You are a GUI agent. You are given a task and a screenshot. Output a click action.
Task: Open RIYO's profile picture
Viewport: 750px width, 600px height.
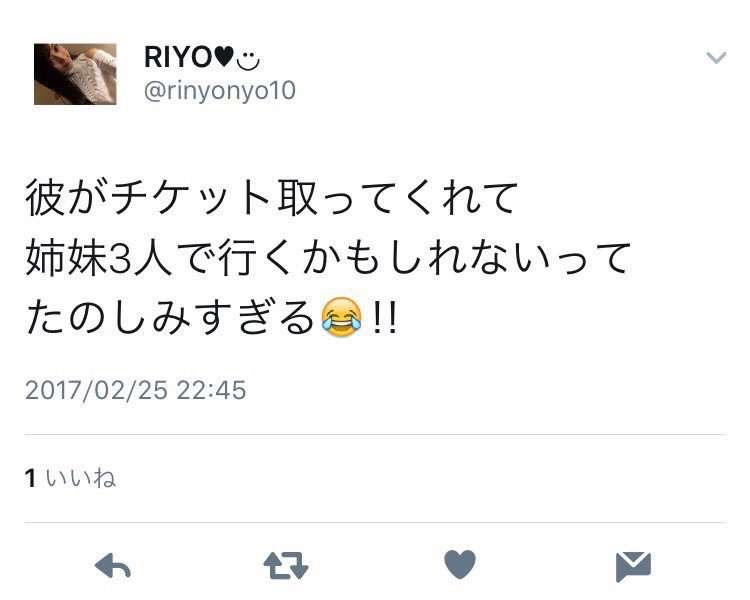tap(75, 74)
